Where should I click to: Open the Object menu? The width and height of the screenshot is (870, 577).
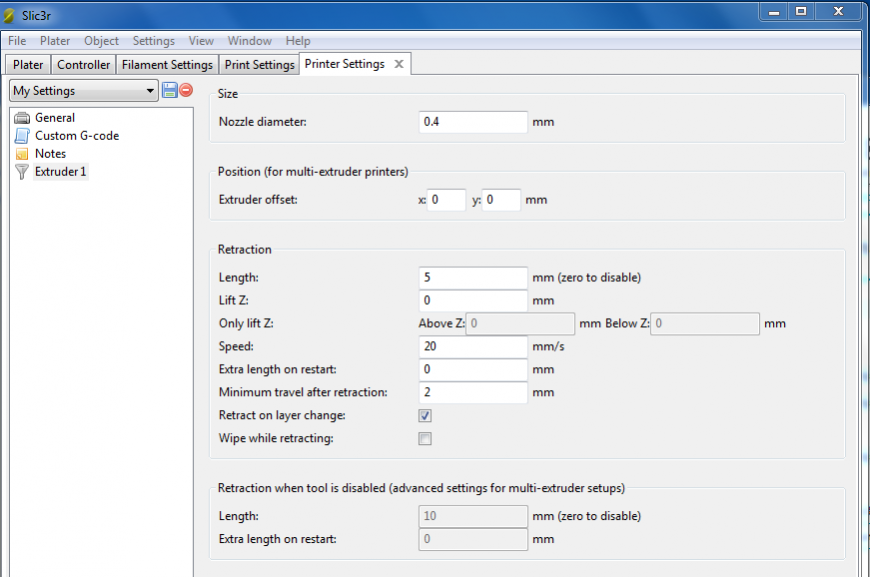(101, 41)
